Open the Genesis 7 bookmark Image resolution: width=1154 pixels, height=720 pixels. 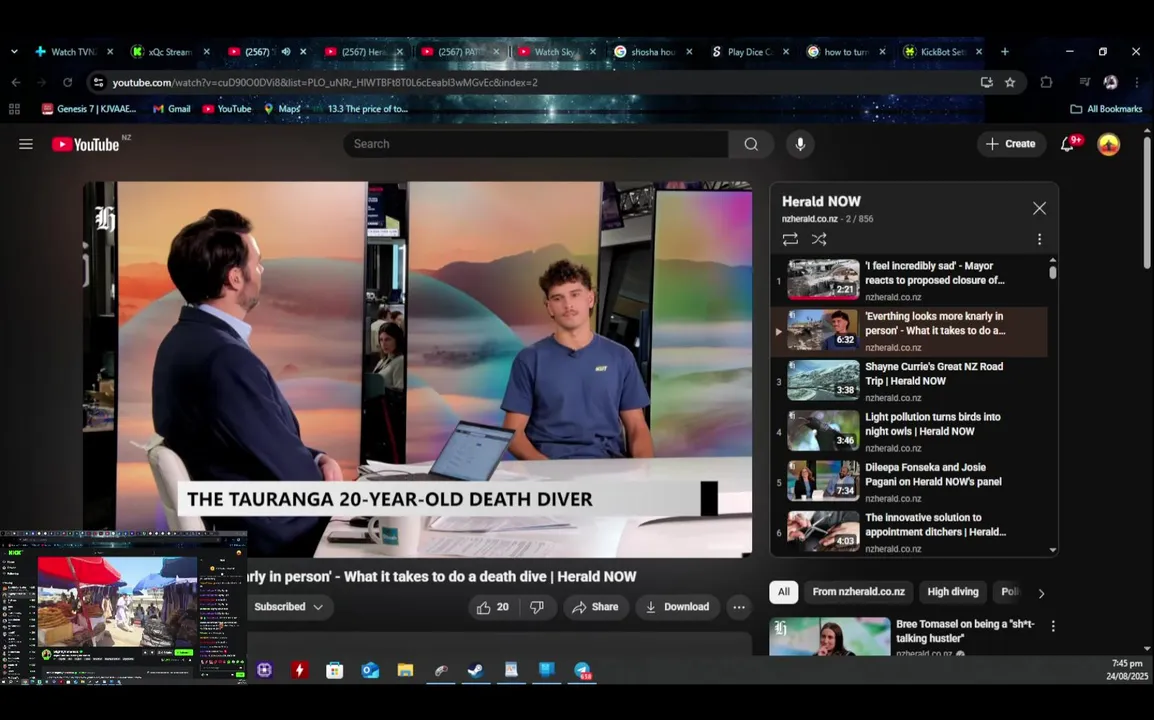tap(89, 109)
